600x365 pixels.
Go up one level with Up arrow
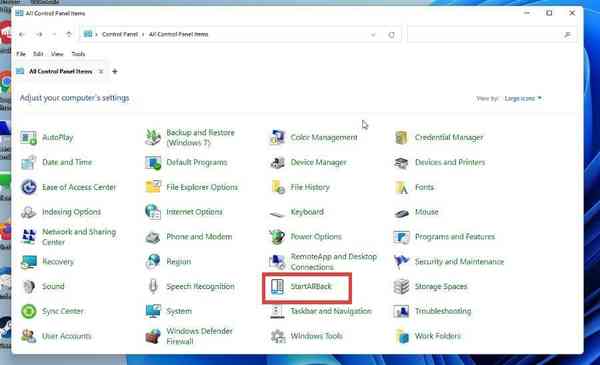(x=69, y=34)
